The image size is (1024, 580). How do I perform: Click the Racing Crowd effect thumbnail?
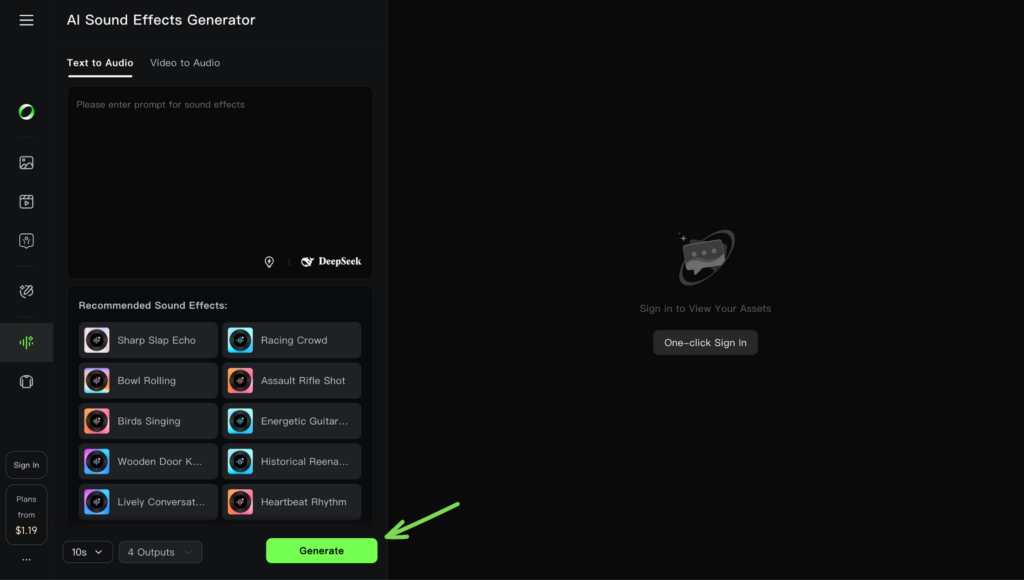240,340
